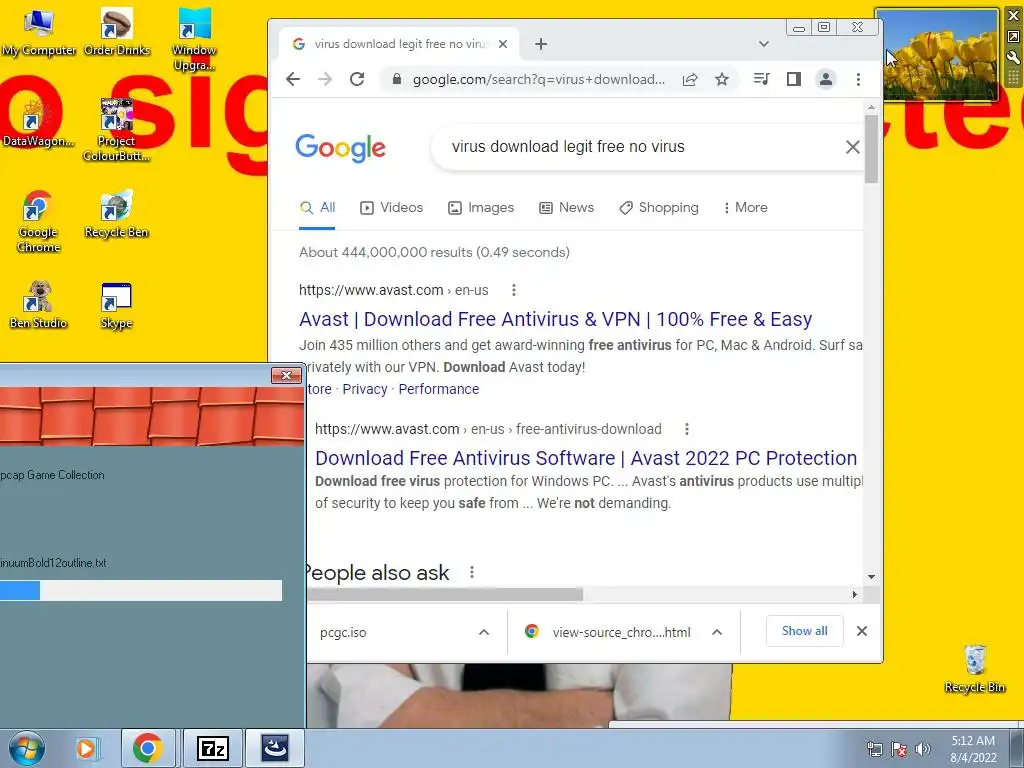Switch to Shopping search tab
Screen dimensions: 1024x768
click(659, 208)
